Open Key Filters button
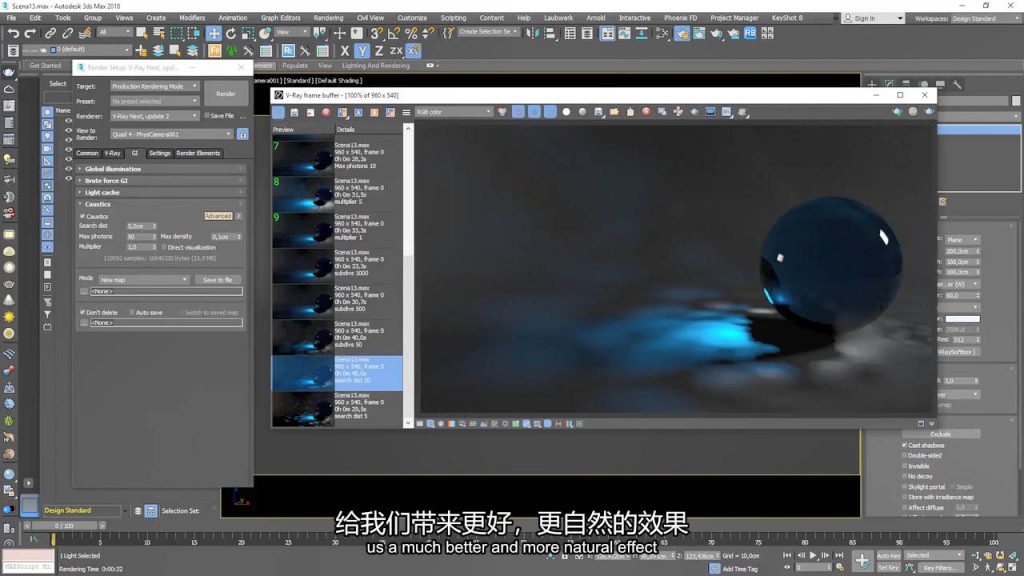 [x=939, y=568]
